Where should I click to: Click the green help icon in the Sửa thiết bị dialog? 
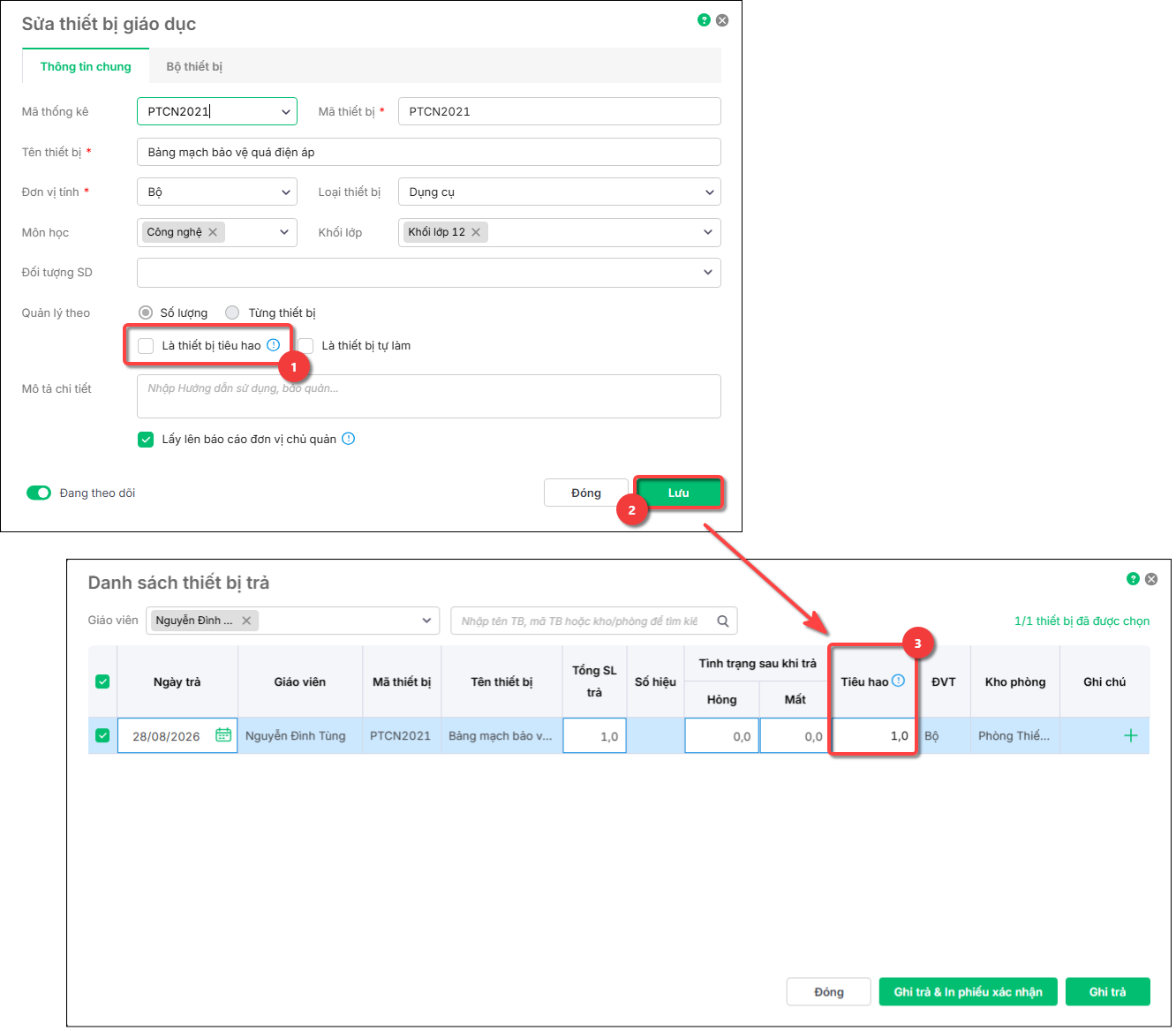[x=704, y=20]
